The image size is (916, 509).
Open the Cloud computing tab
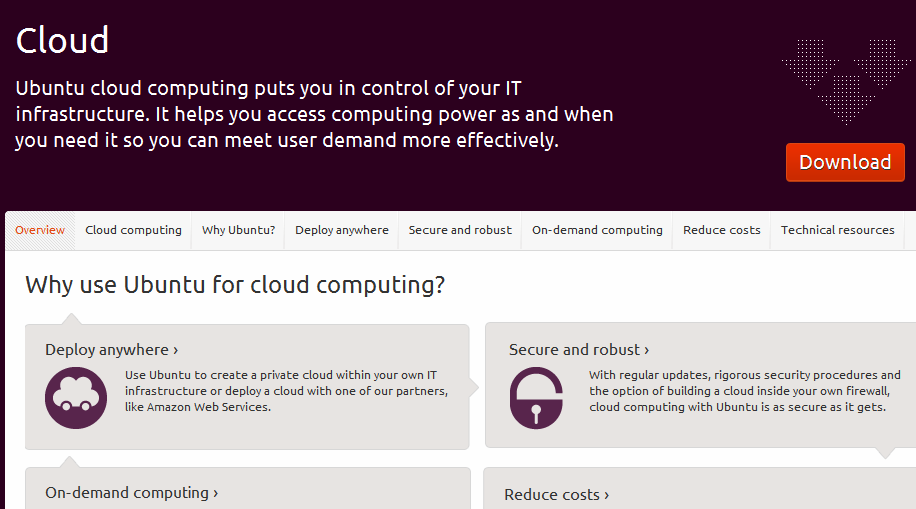pos(133,230)
